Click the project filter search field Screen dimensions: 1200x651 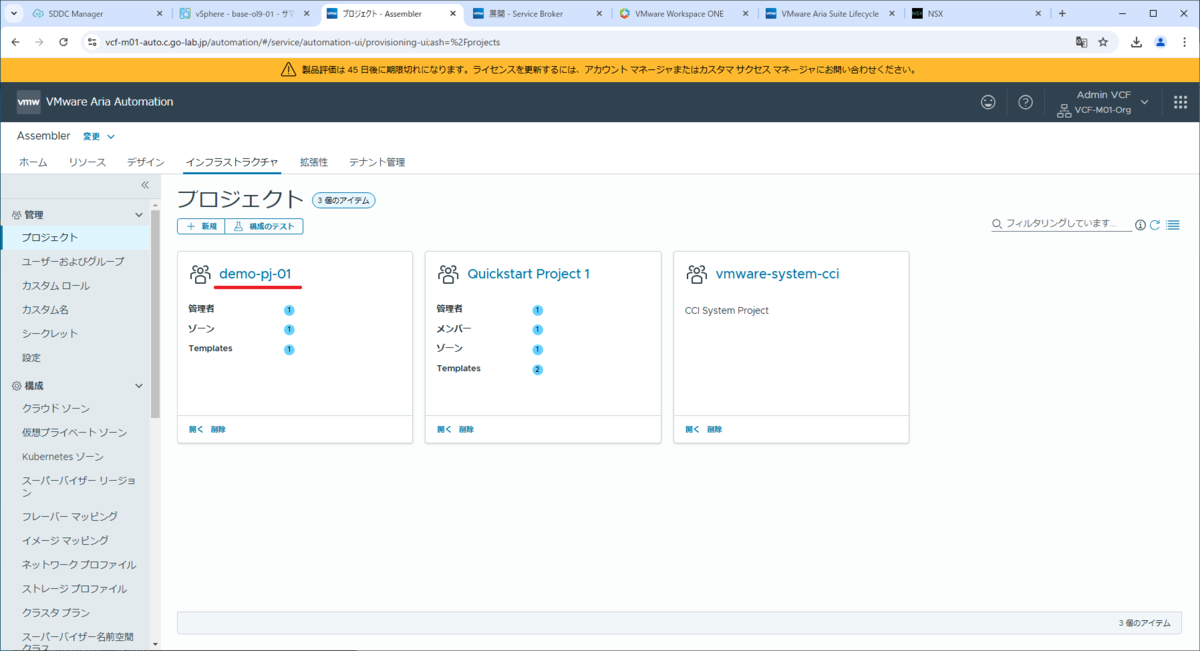1061,225
